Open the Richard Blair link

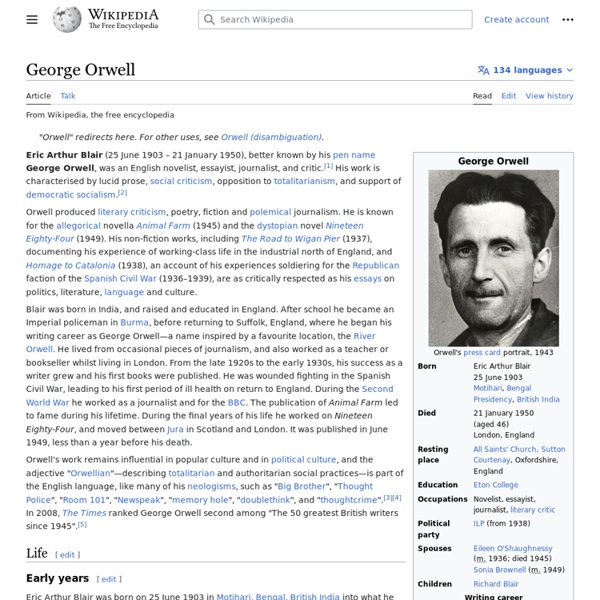click(x=496, y=584)
